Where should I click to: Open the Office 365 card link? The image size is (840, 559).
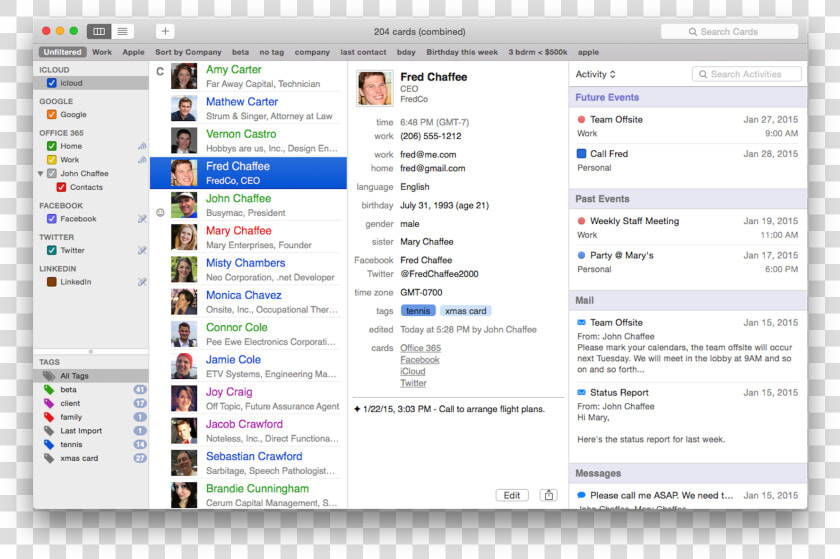tap(421, 348)
